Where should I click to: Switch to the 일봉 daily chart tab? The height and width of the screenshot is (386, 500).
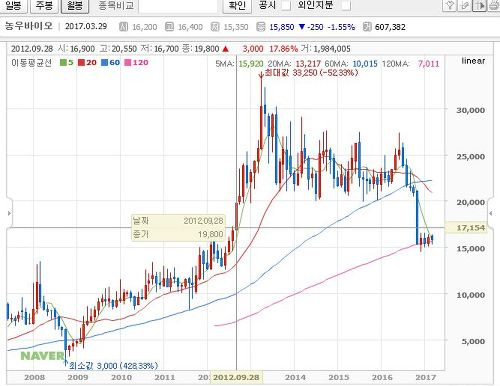pyautogui.click(x=13, y=5)
